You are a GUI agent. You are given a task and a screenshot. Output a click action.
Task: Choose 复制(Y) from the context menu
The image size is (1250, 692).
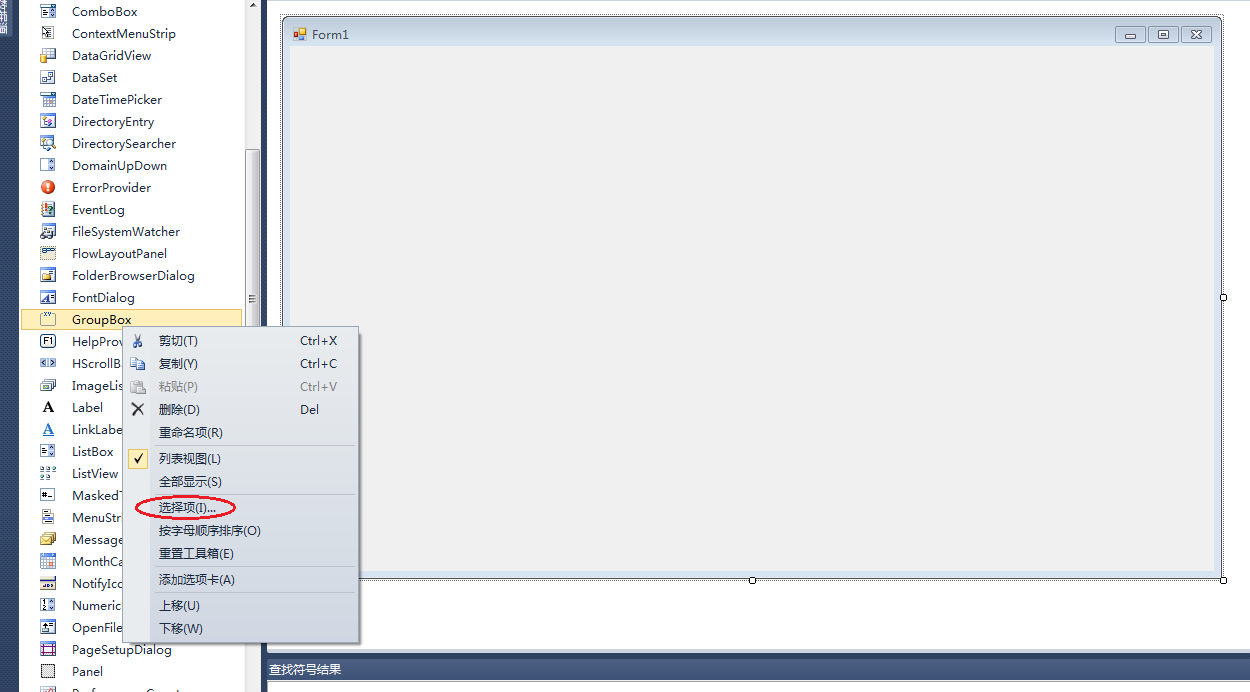coord(240,364)
